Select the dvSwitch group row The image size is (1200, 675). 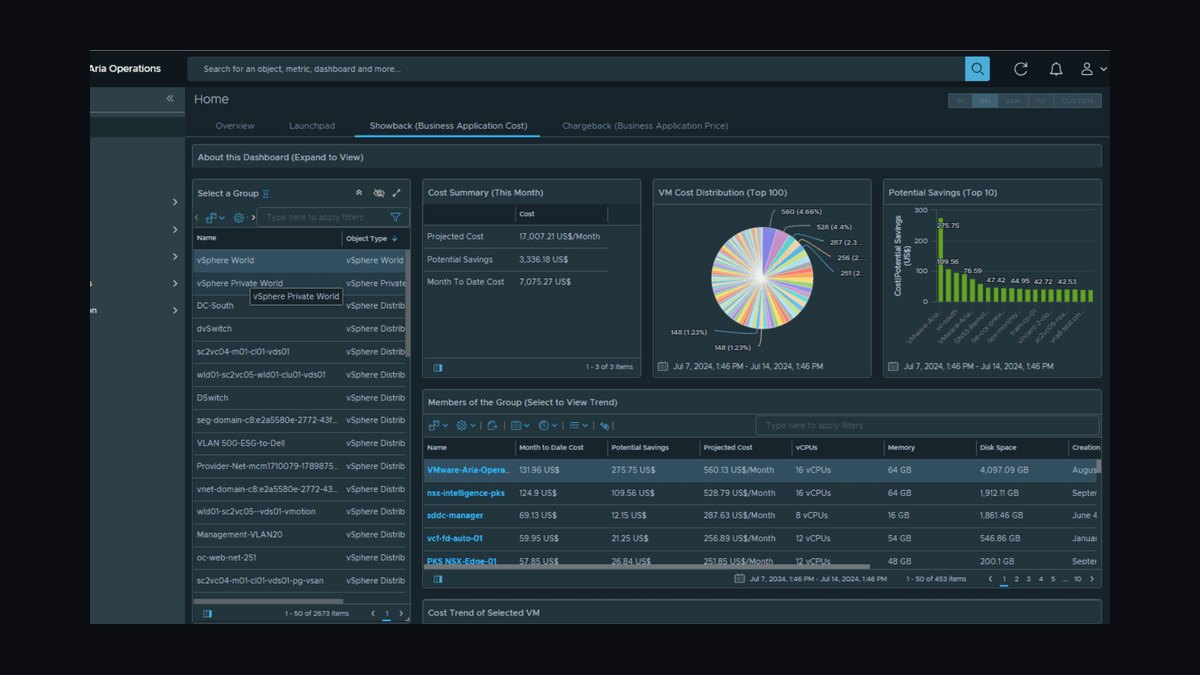pos(300,329)
